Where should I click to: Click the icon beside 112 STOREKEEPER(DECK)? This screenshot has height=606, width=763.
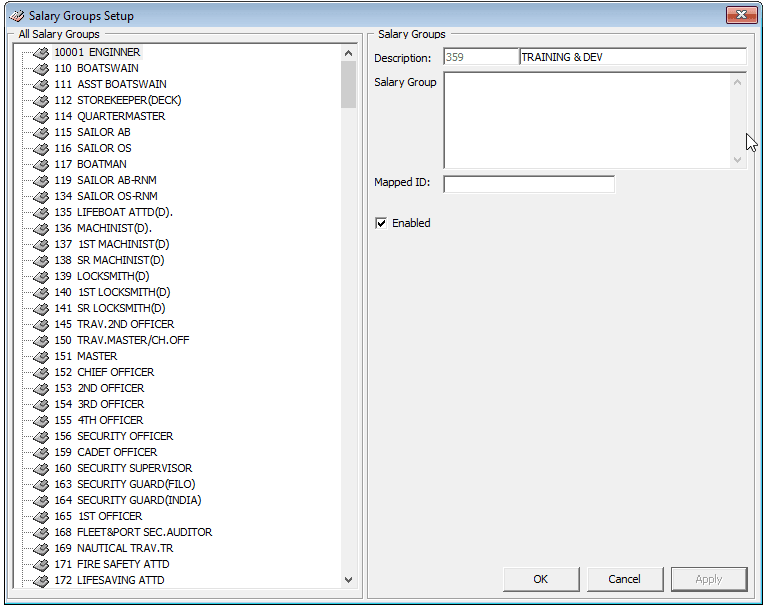click(x=41, y=101)
